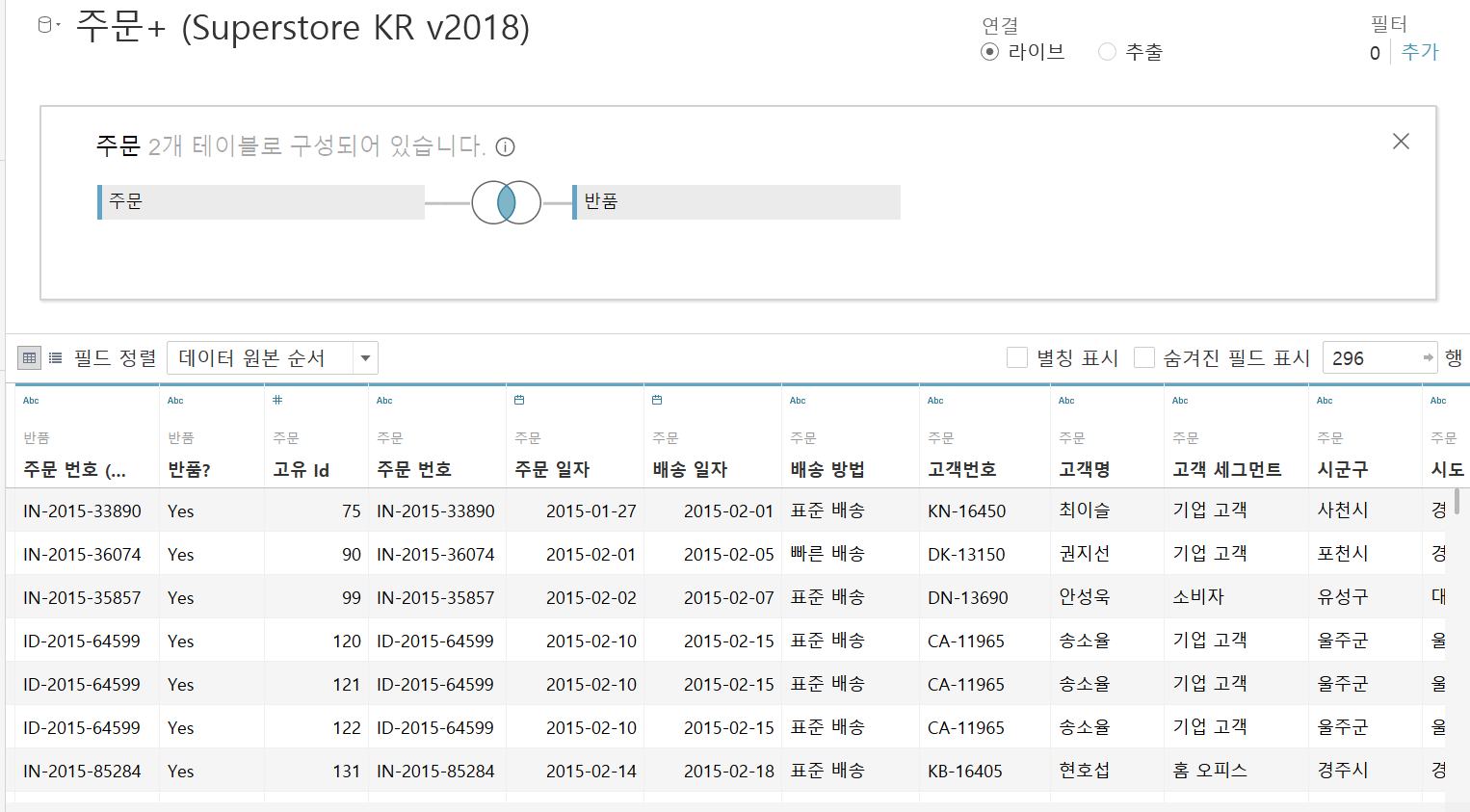Click number type icon of 고유 Id column
The height and width of the screenshot is (812, 1470).
point(277,400)
